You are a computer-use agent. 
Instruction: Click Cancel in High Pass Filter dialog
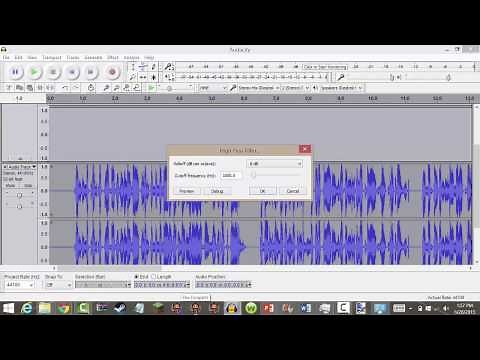(293, 191)
